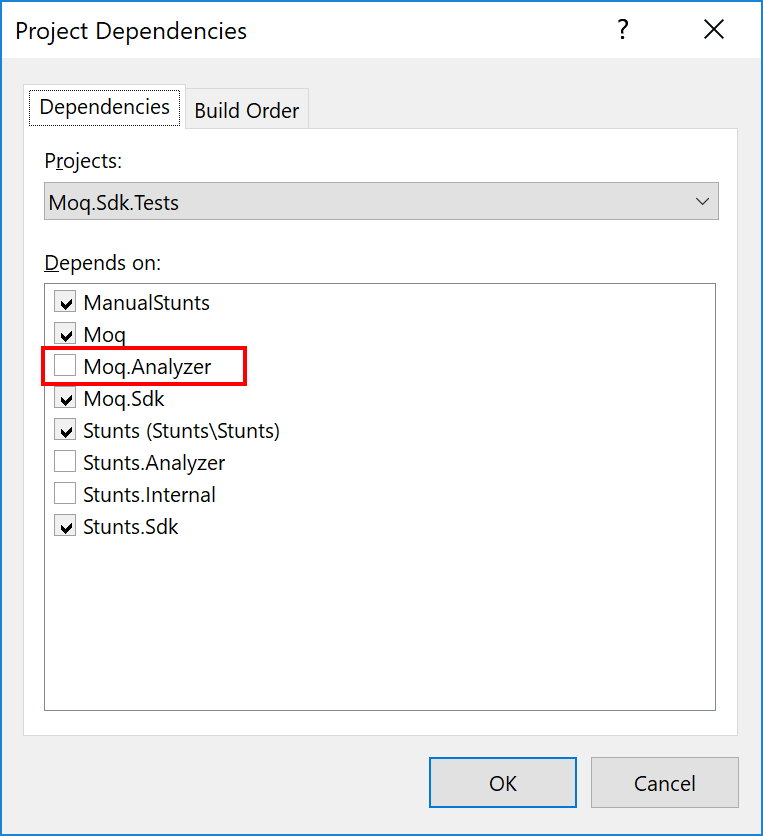Screen dimensions: 763x836
Task: Select the Dependencies tab
Action: [105, 107]
